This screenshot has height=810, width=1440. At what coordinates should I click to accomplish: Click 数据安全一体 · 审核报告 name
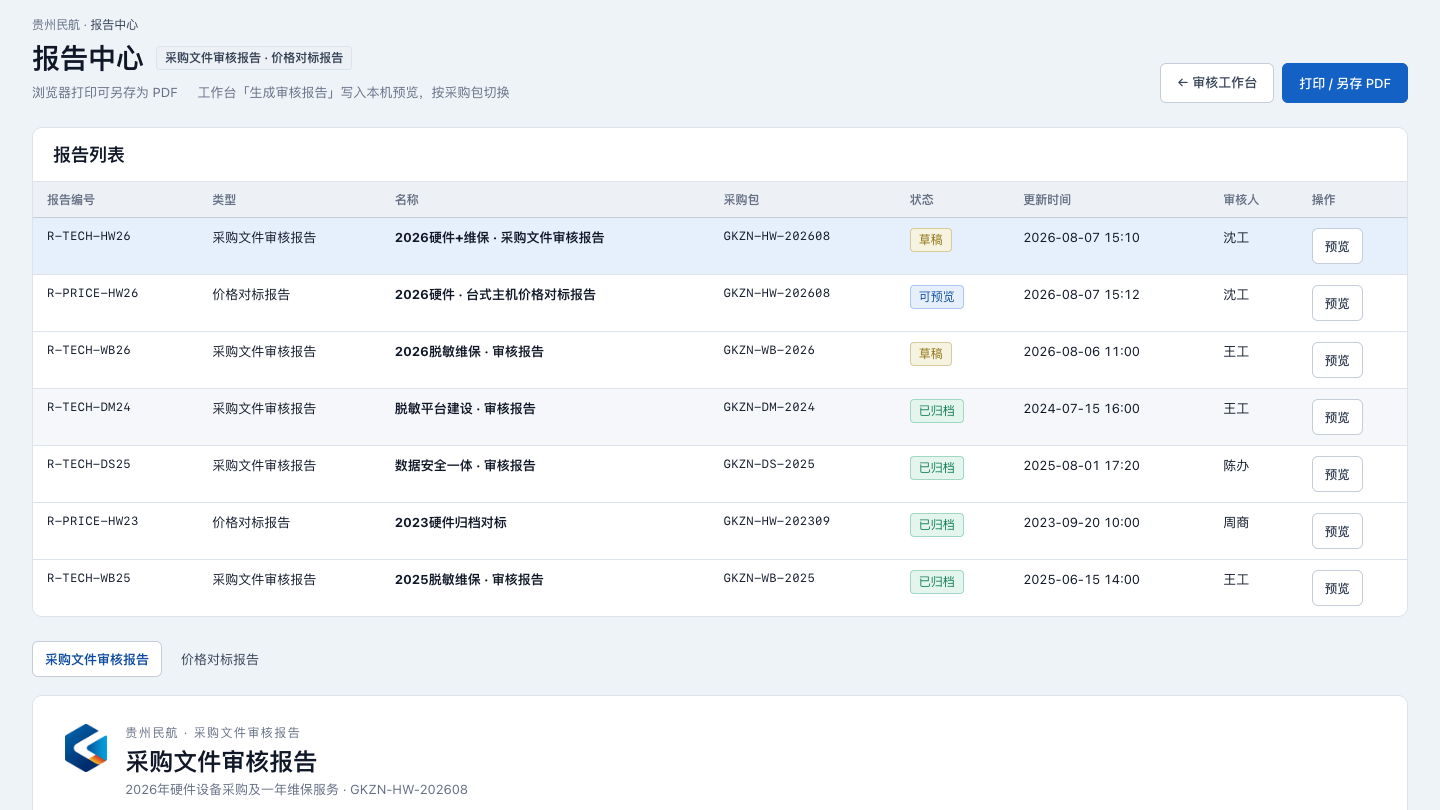(x=465, y=466)
